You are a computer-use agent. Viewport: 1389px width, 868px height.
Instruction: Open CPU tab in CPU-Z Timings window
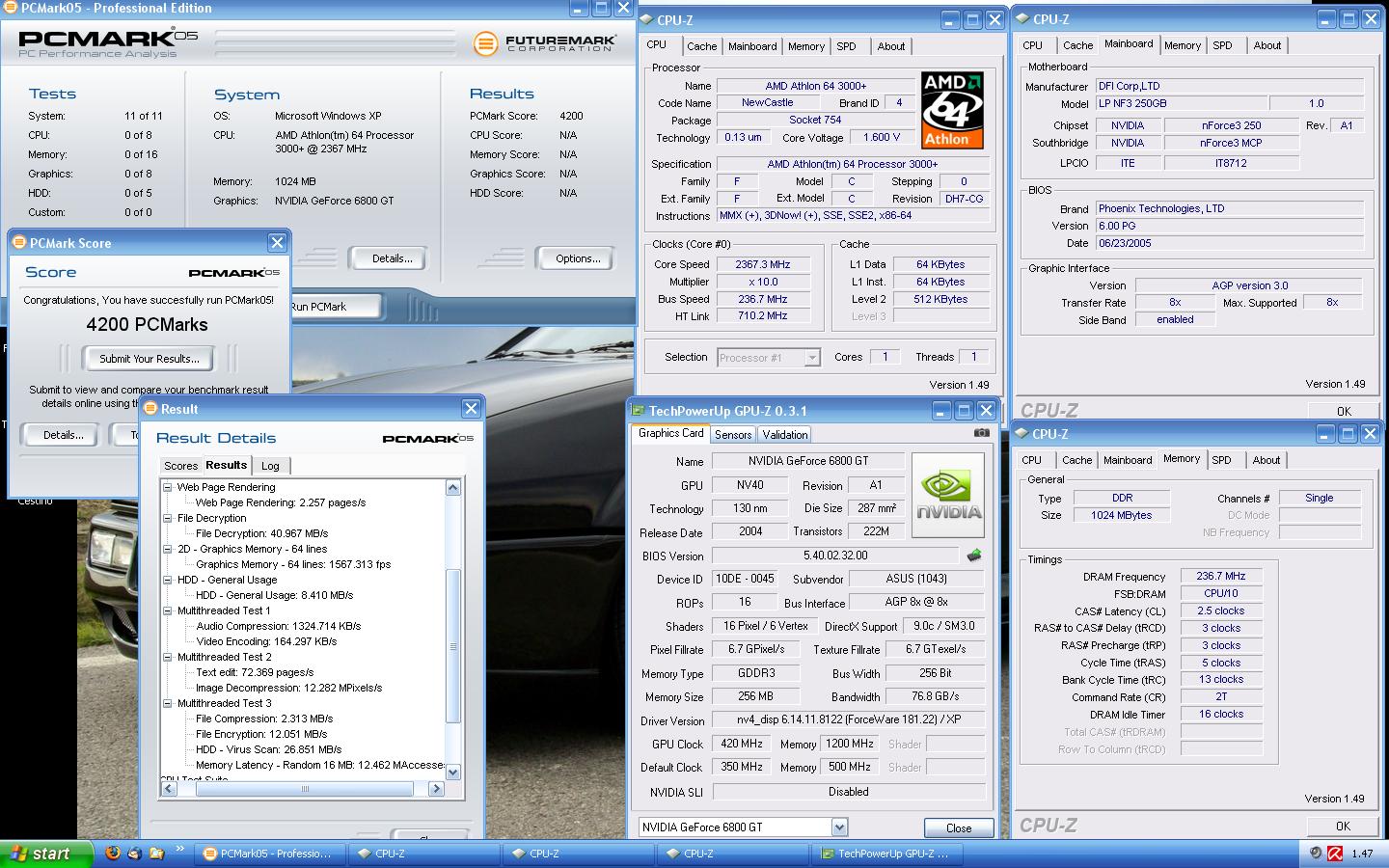[1031, 460]
